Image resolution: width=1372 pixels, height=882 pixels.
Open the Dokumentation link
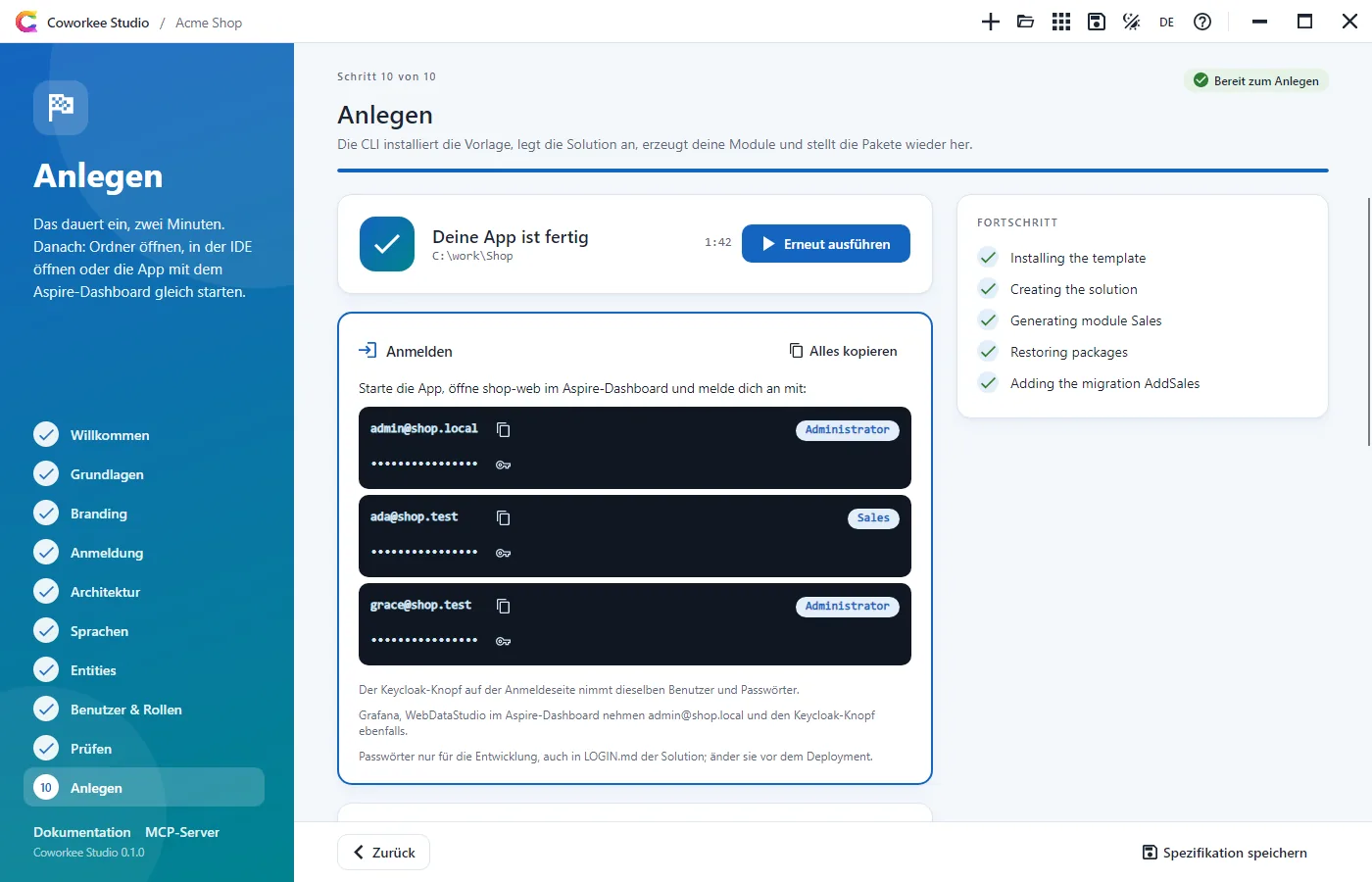(x=82, y=832)
